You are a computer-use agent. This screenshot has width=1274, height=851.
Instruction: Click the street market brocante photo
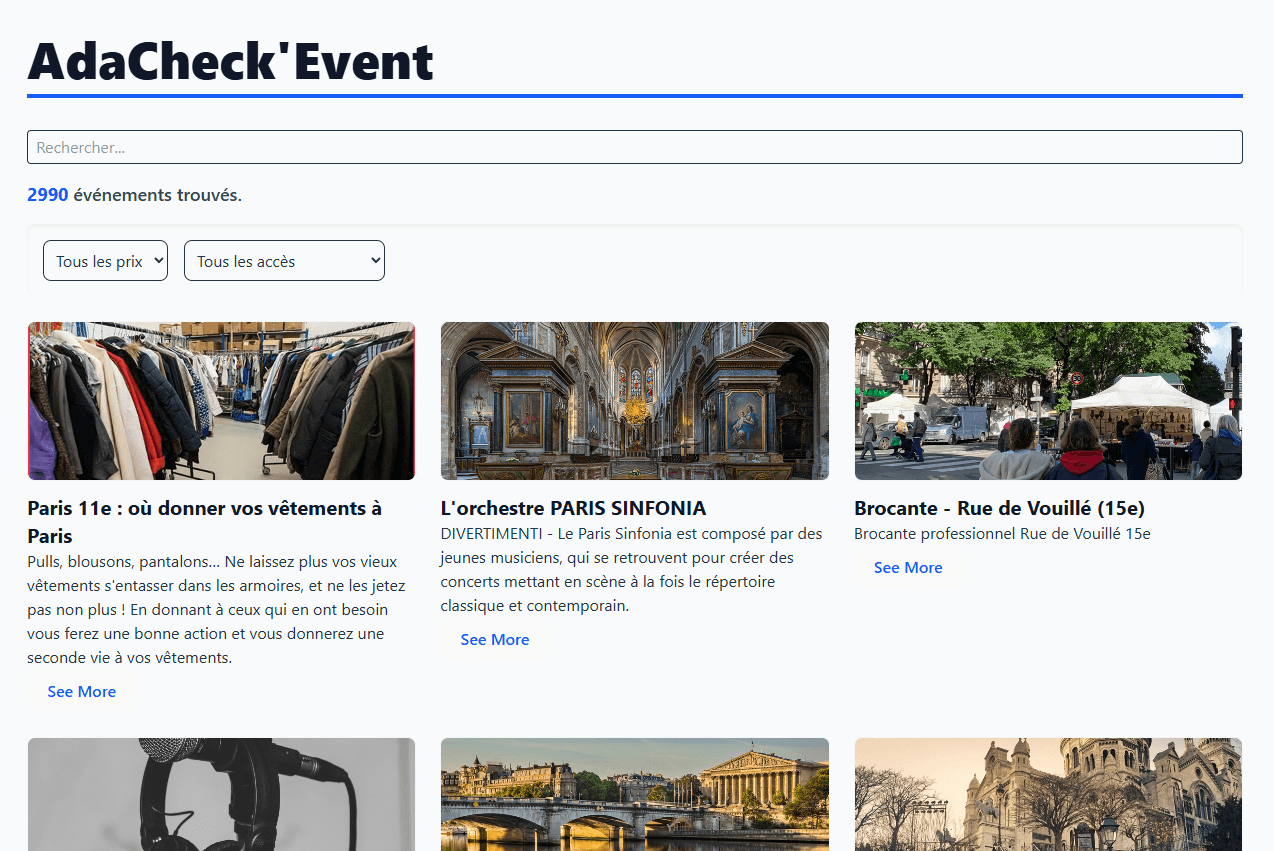point(1048,401)
